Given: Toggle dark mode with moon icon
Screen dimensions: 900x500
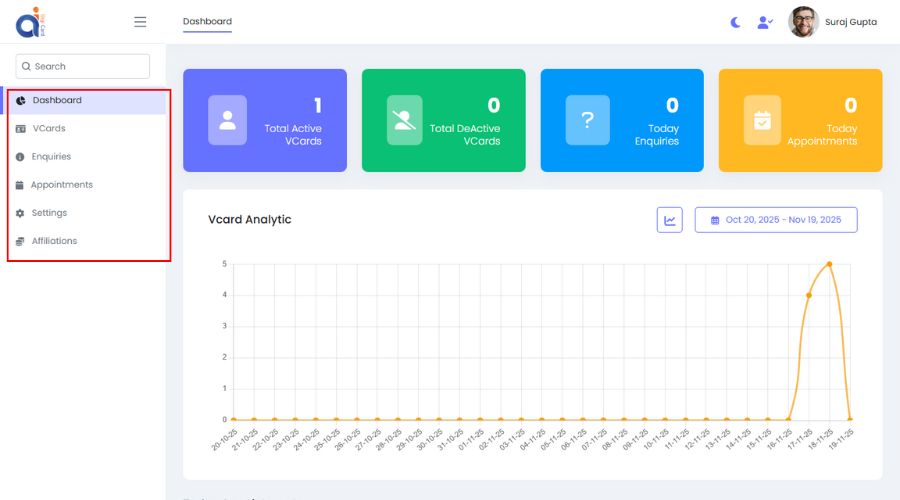Looking at the screenshot, I should point(736,22).
